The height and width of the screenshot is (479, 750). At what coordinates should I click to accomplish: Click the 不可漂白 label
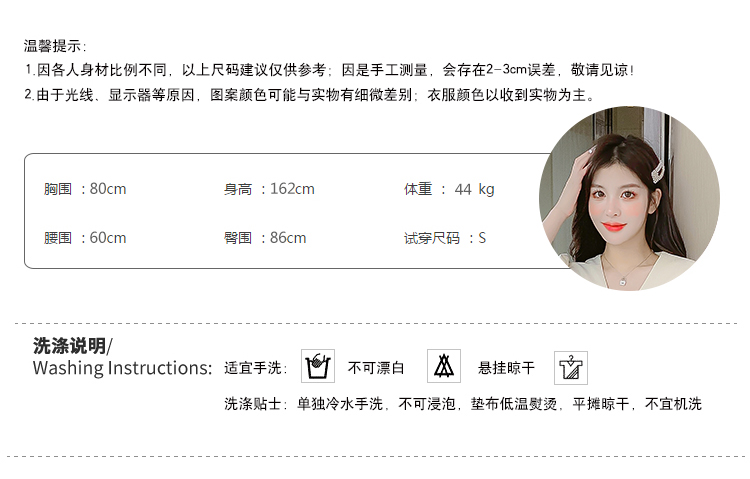click(376, 368)
